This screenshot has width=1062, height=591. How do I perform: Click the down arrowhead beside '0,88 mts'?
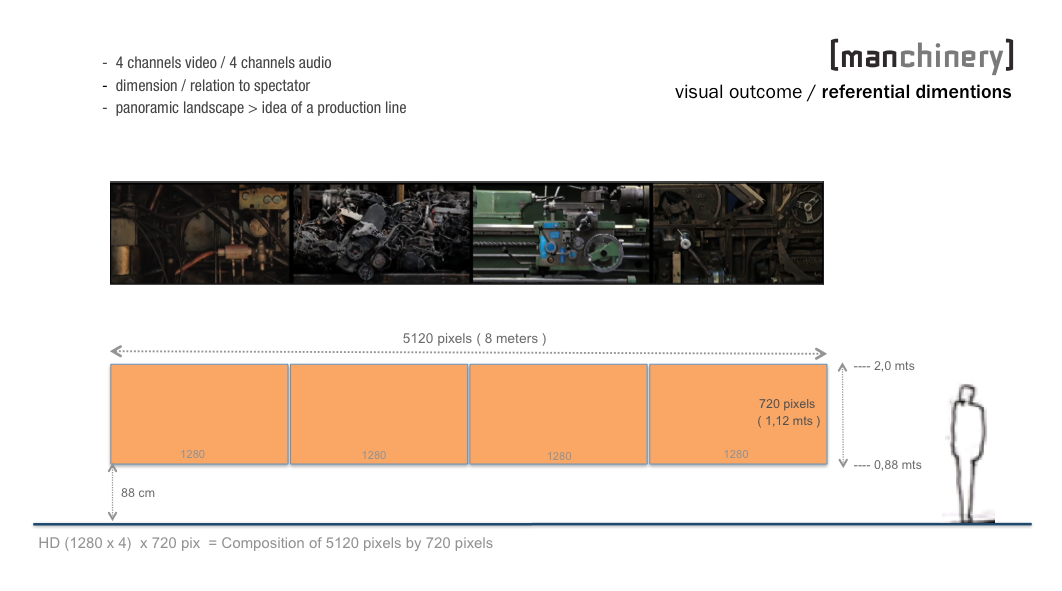843,463
